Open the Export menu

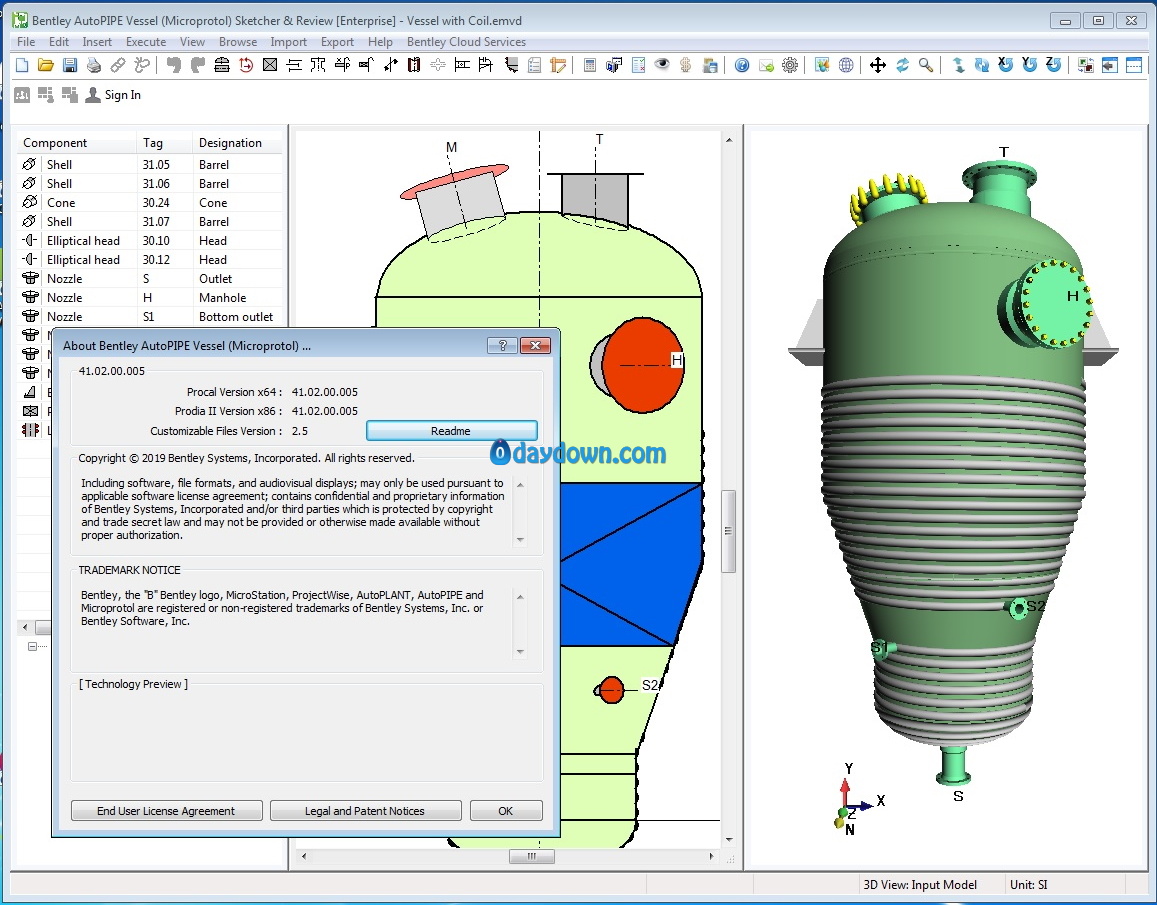click(x=337, y=42)
